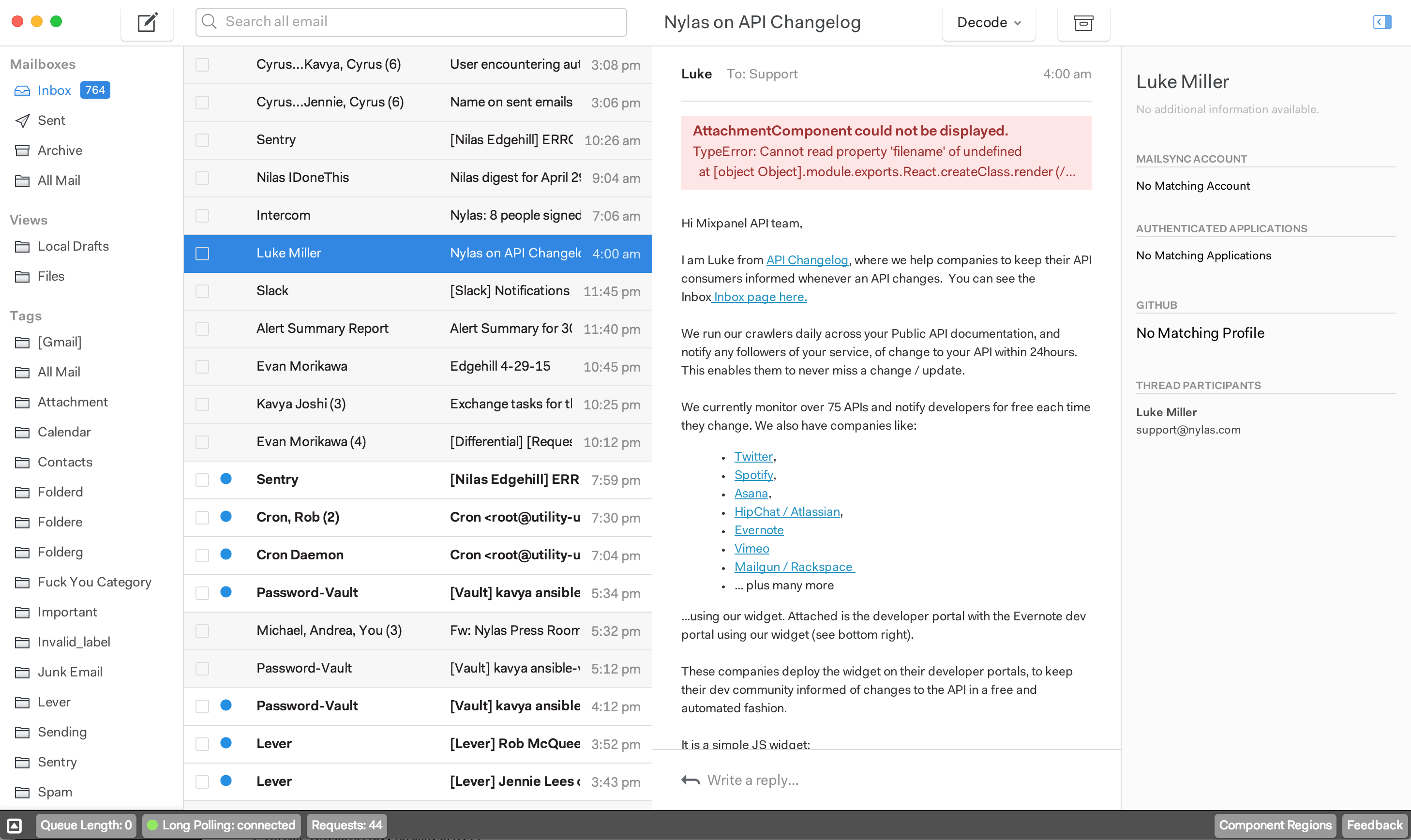The height and width of the screenshot is (840, 1411).
Task: Open the Sent mailbox
Action: tap(51, 120)
